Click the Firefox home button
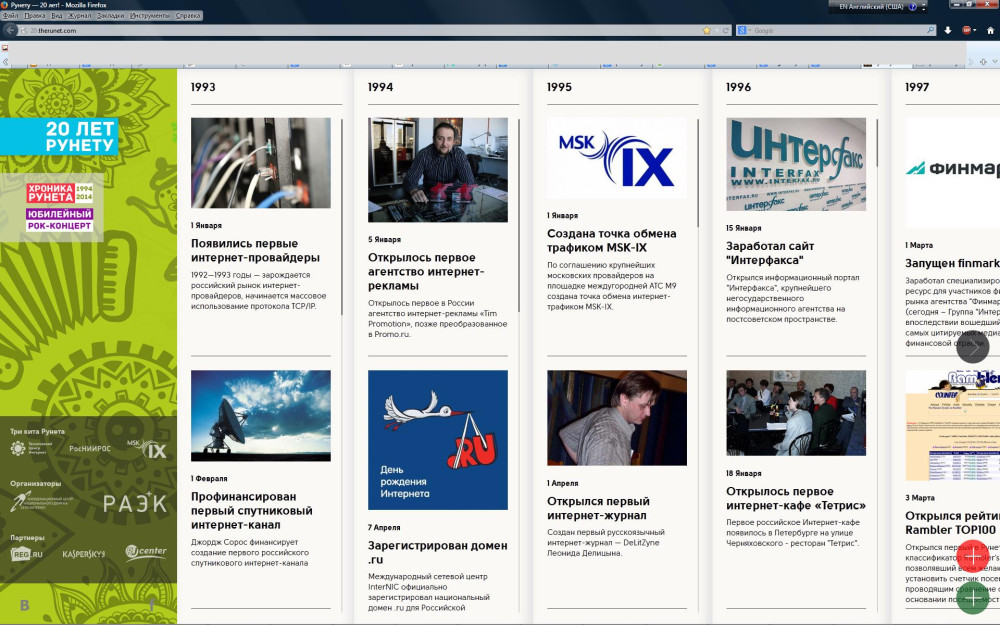The height and width of the screenshot is (625, 1000). (990, 30)
